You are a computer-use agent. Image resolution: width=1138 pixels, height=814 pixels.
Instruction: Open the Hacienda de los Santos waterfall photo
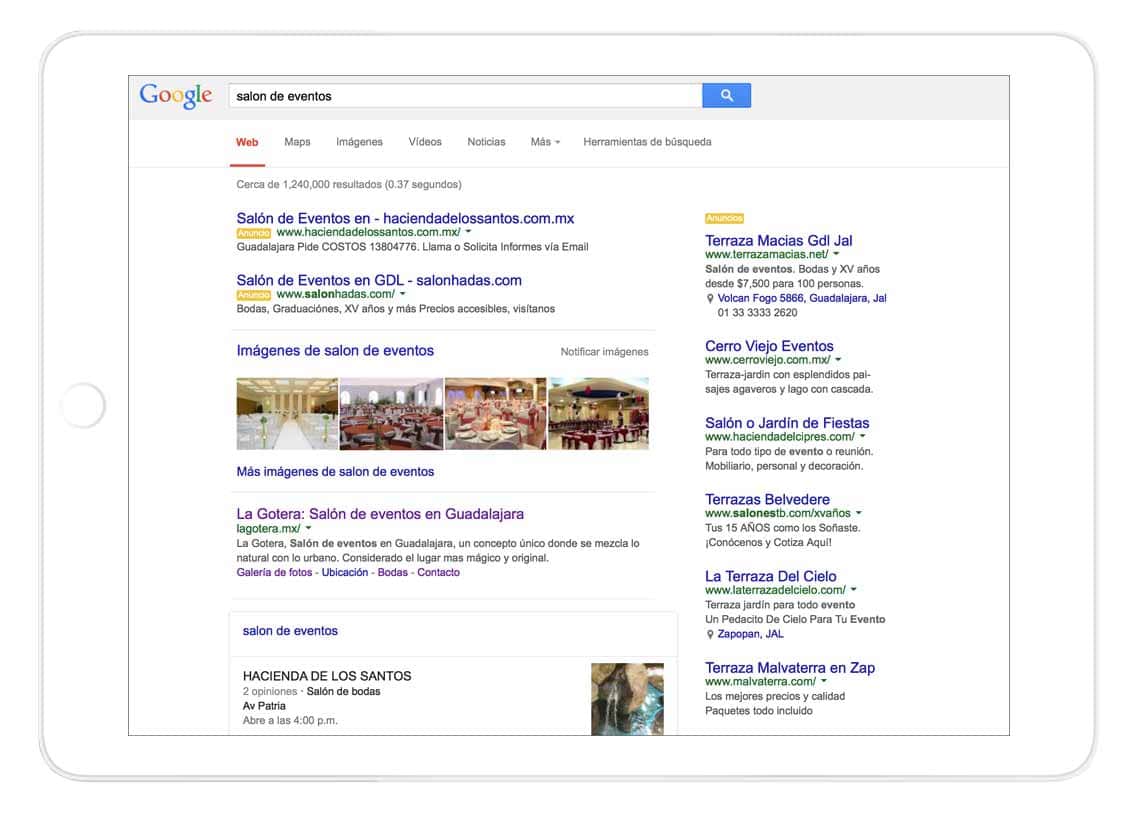pyautogui.click(x=628, y=699)
